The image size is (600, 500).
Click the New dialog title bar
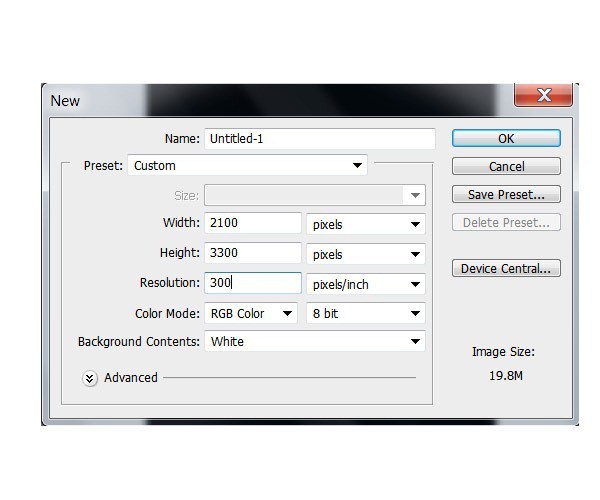tap(270, 100)
